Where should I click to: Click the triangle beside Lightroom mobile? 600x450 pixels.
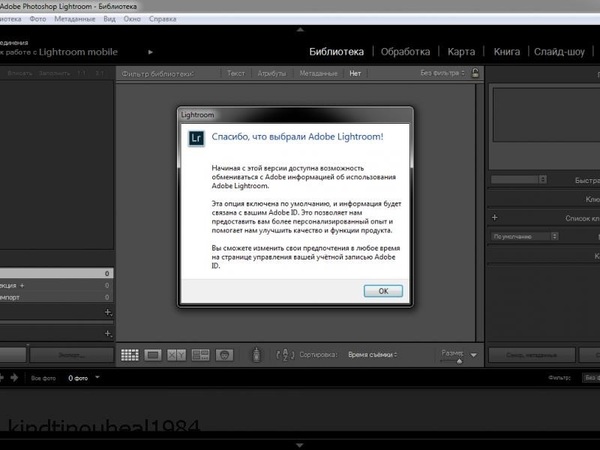click(x=150, y=52)
